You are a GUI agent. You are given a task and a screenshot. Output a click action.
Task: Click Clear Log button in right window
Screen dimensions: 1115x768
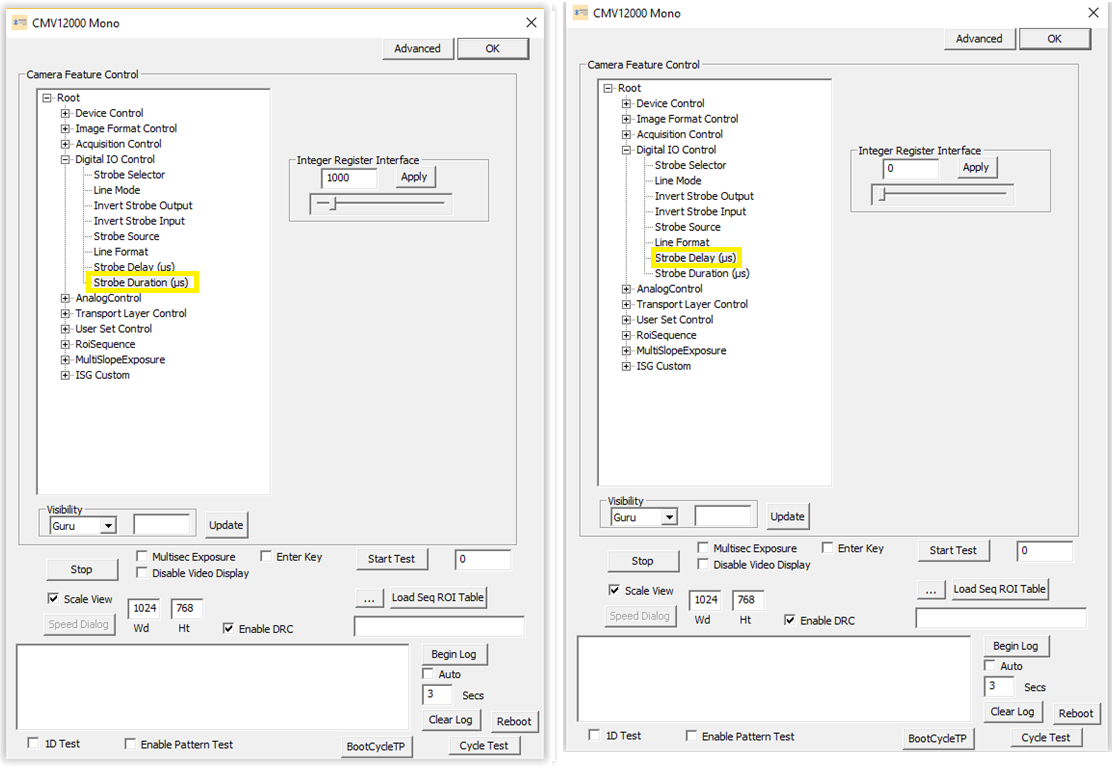click(1013, 712)
